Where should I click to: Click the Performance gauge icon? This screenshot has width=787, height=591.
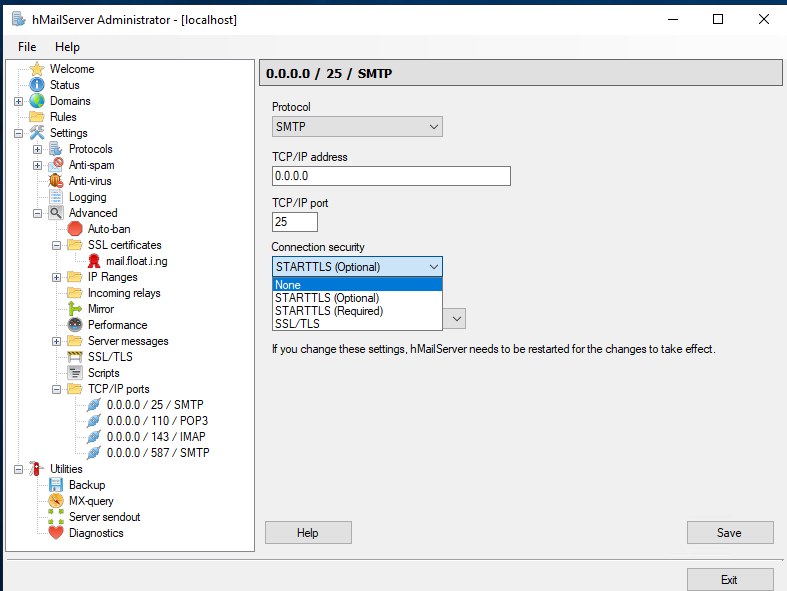click(x=75, y=325)
